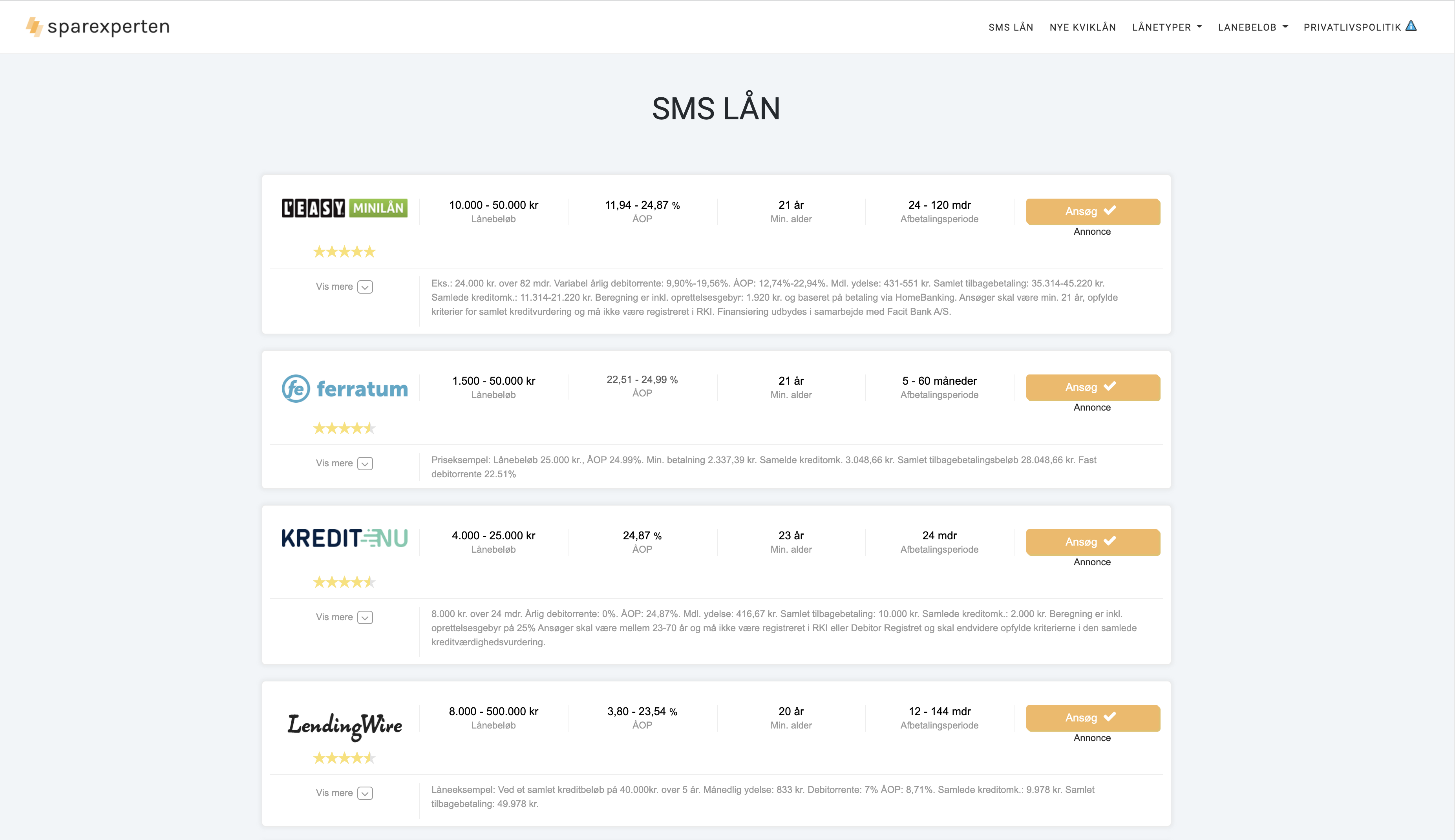Click the star rating under Ferratum
1455x840 pixels.
(x=344, y=428)
